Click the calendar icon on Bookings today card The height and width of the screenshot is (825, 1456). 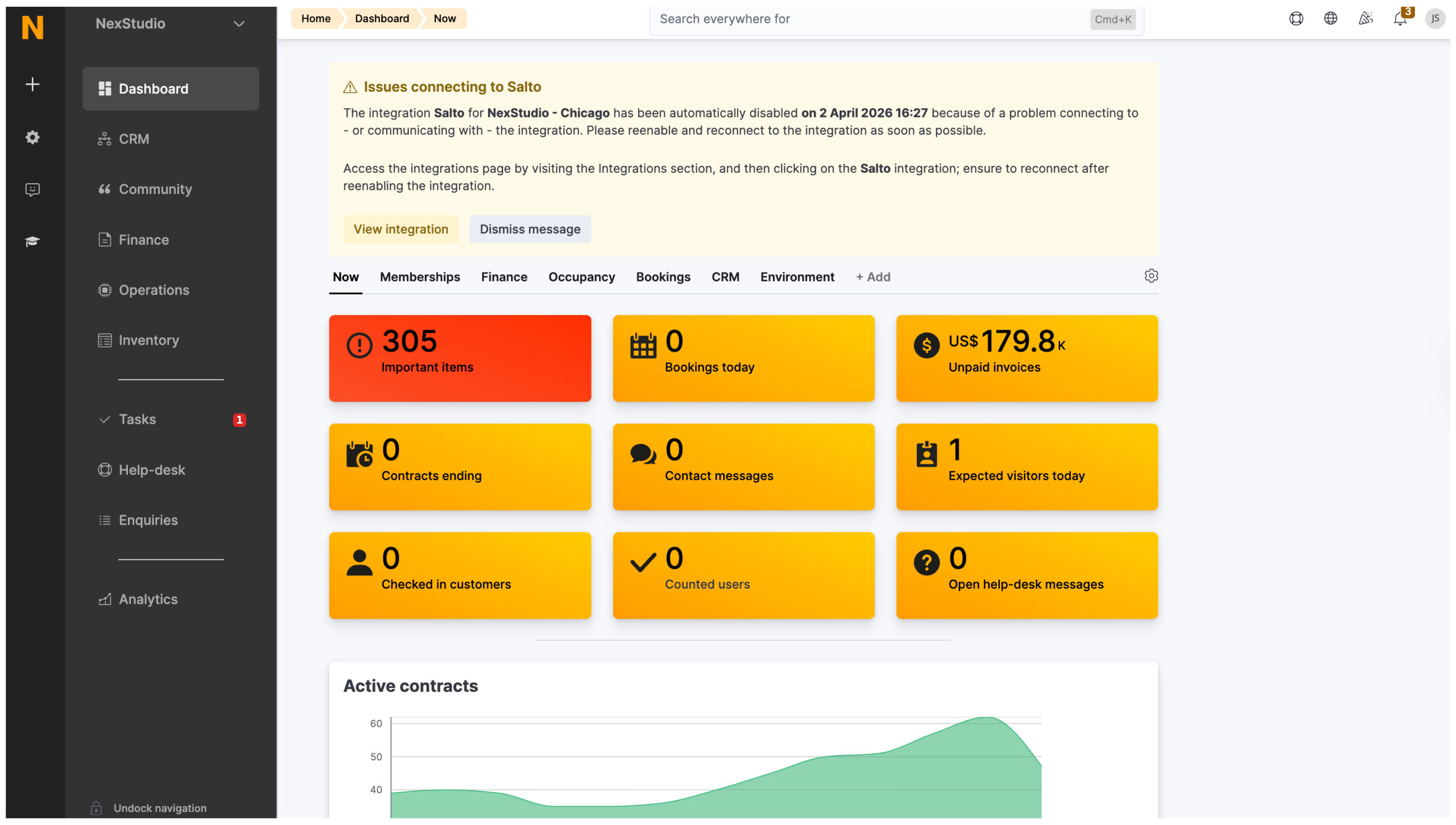tap(643, 345)
